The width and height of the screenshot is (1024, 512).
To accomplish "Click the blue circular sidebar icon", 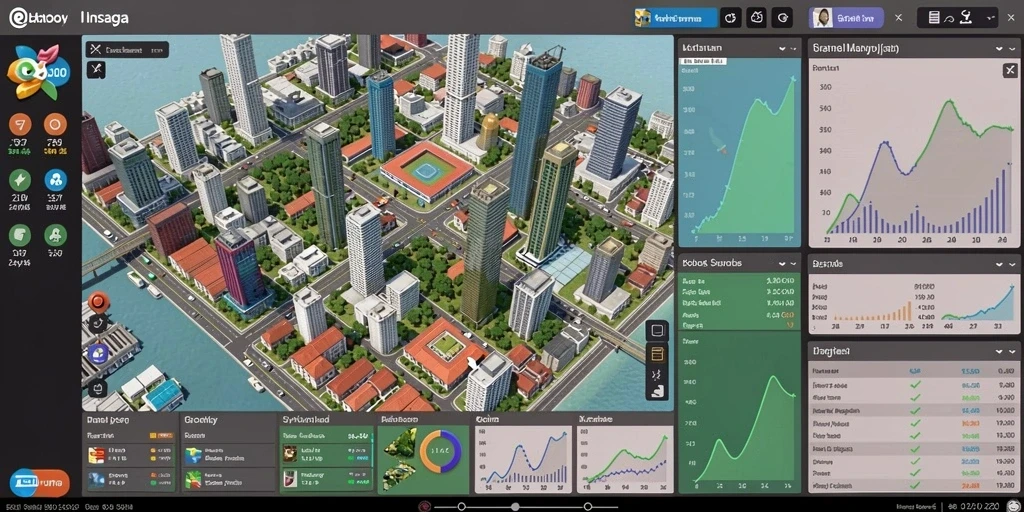I will (x=56, y=180).
